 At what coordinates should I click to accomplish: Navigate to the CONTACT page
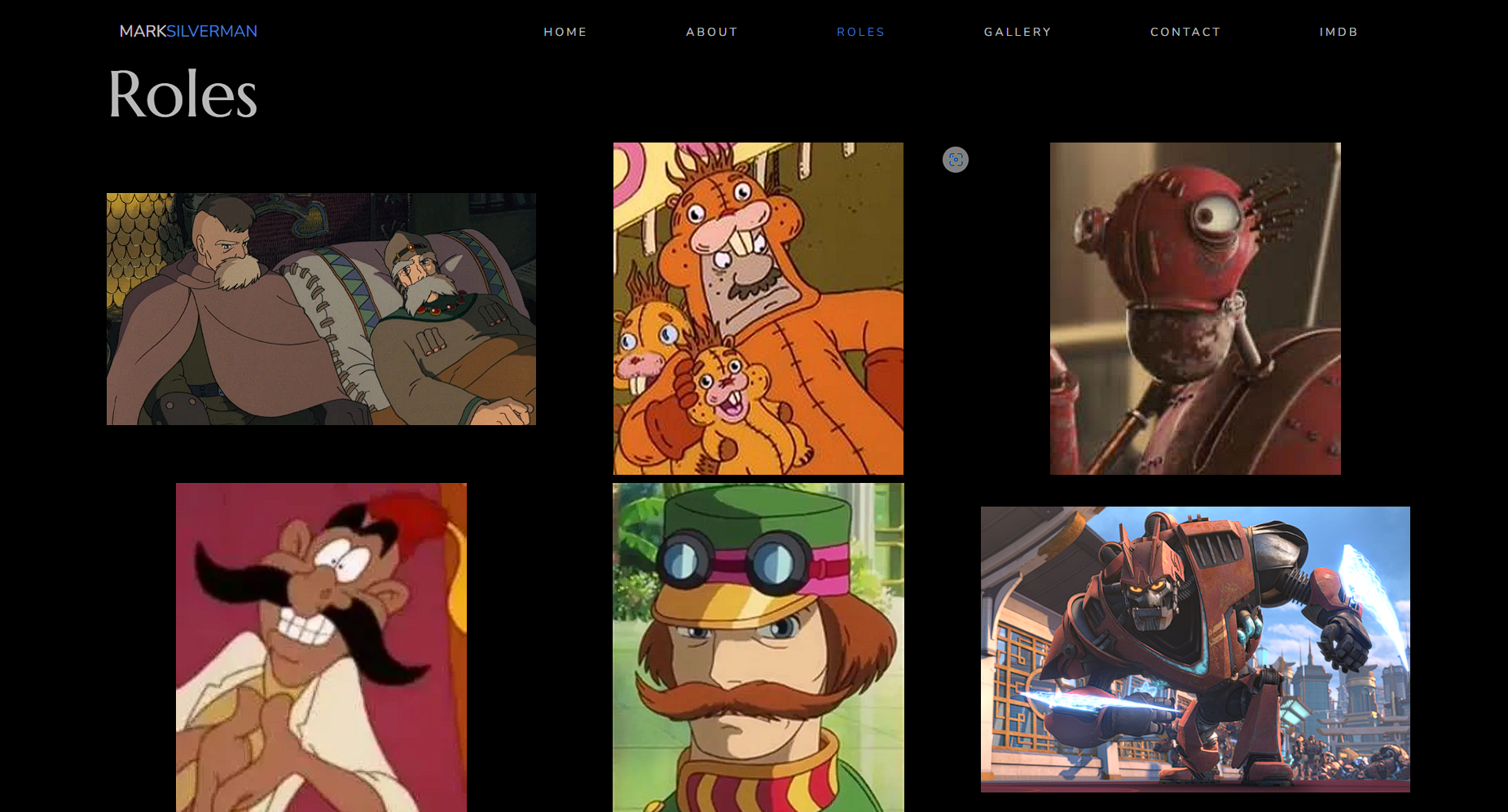click(x=1185, y=32)
